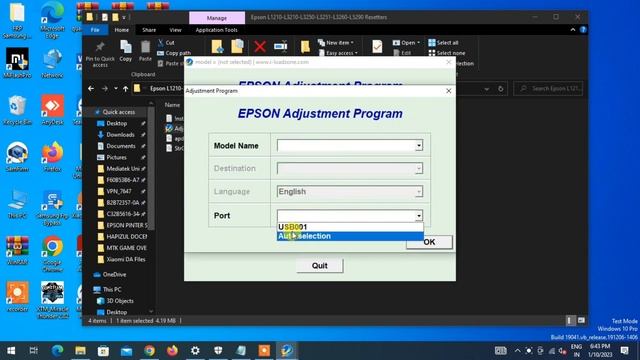The image size is (640, 360).
Task: Select Quick access in navigation pane
Action: coord(118,112)
